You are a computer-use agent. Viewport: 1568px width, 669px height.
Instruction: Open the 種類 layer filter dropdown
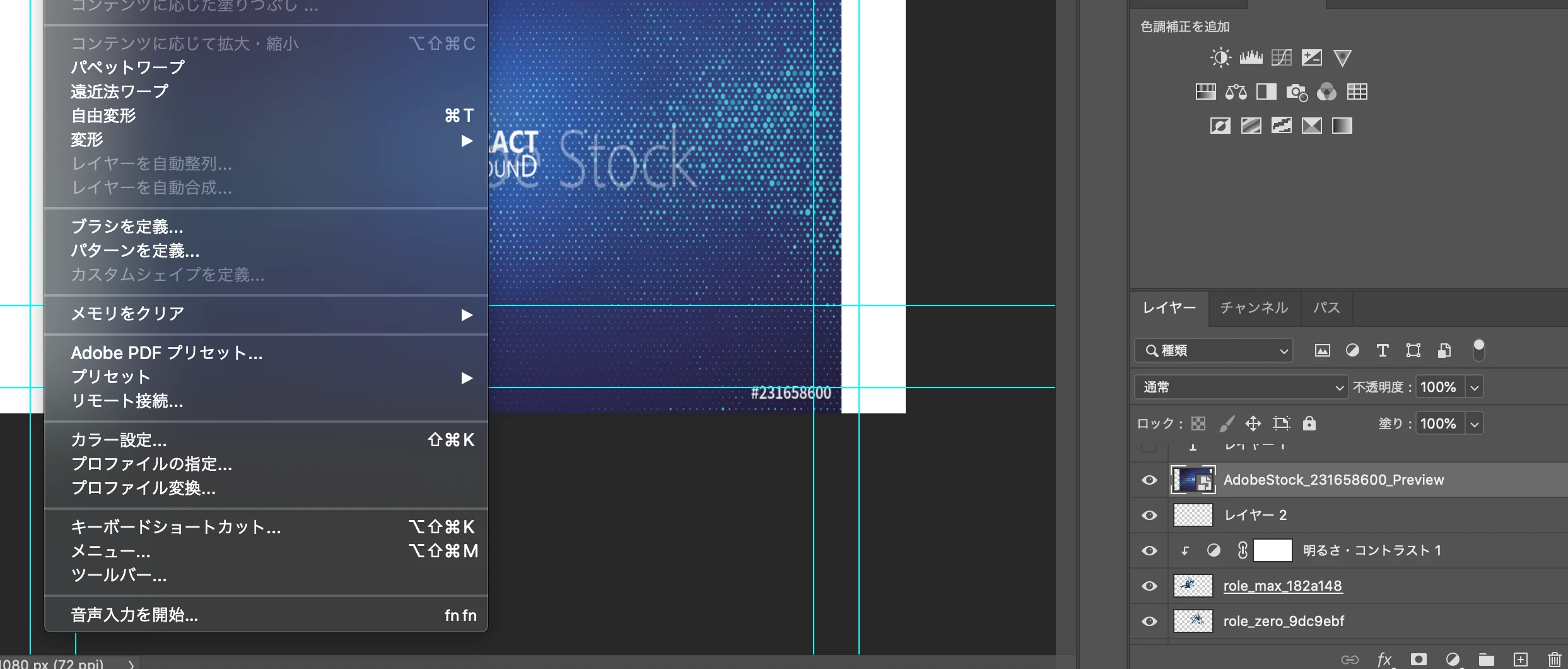coord(1214,350)
